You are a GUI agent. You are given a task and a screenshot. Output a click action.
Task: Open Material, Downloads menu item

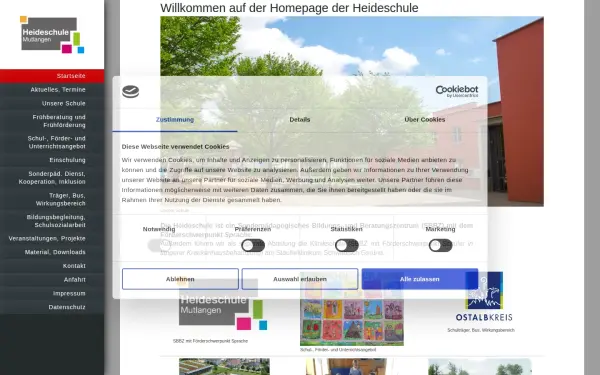[x=52, y=252]
